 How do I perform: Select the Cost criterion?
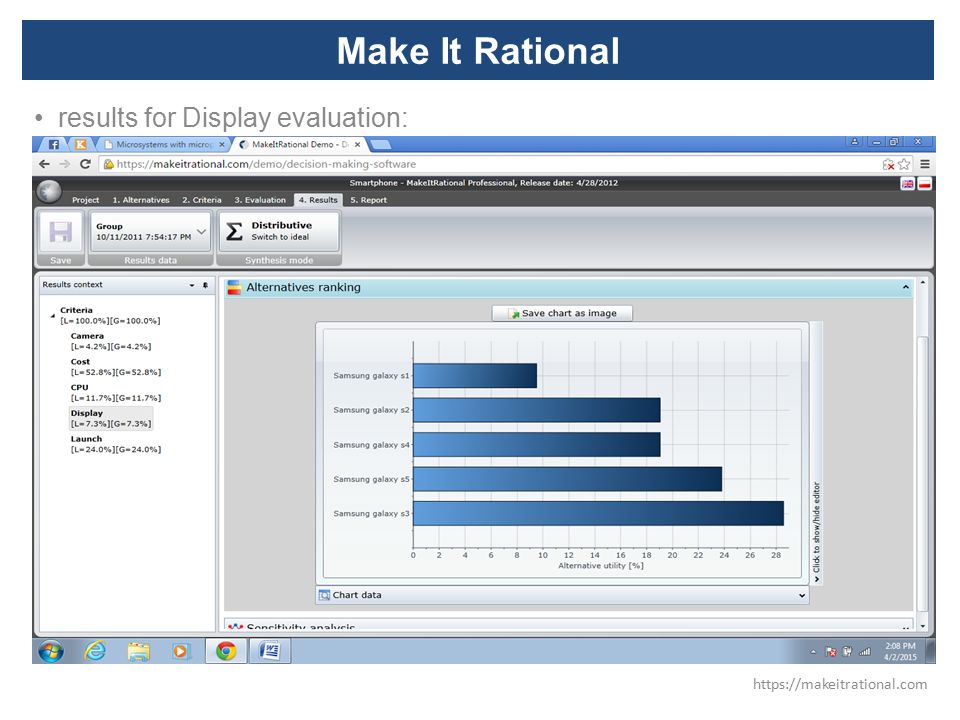coord(115,367)
